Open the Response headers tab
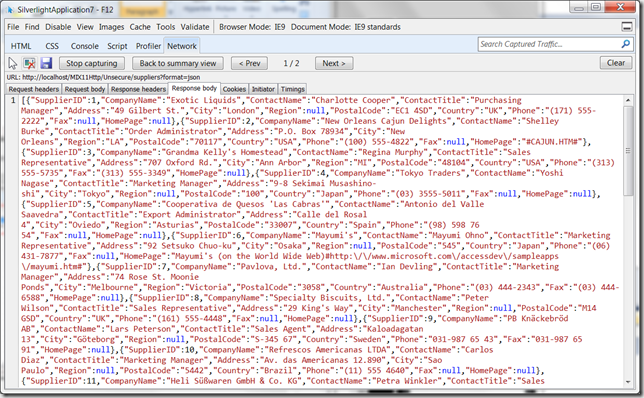Image resolution: width=644 pixels, height=398 pixels. tap(138, 89)
